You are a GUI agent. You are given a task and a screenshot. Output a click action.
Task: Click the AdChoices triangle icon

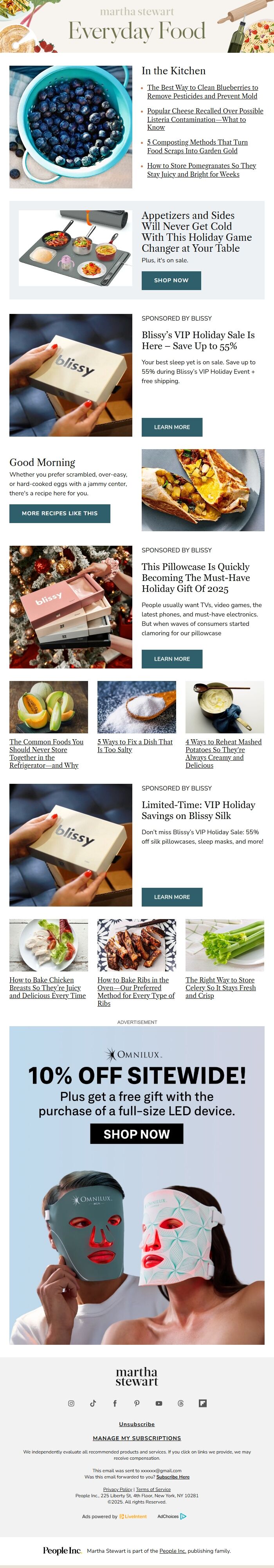(183, 1516)
